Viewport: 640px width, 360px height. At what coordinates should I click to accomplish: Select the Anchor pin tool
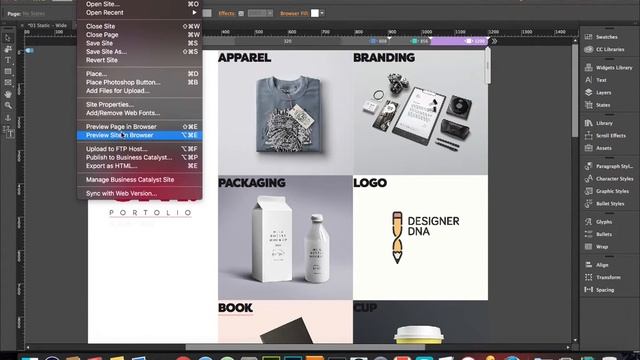[7, 118]
